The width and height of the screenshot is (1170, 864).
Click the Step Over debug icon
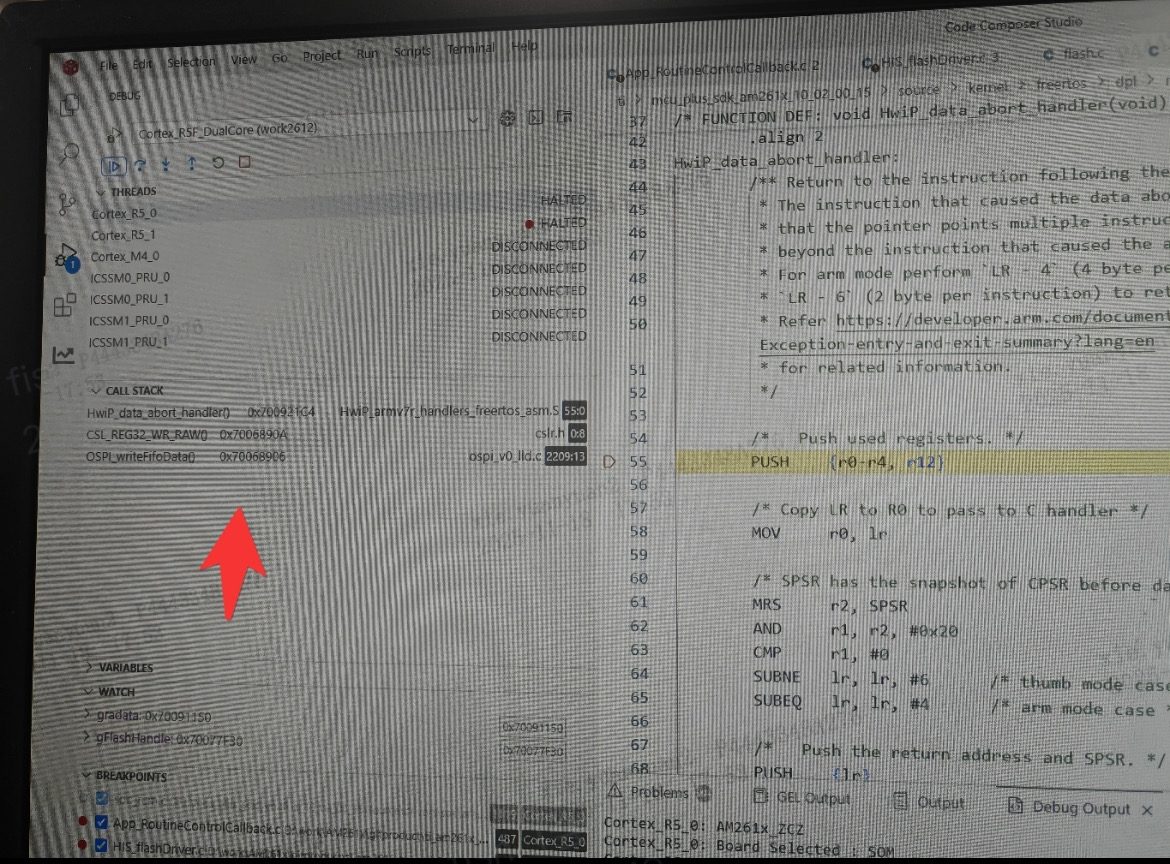tap(140, 165)
